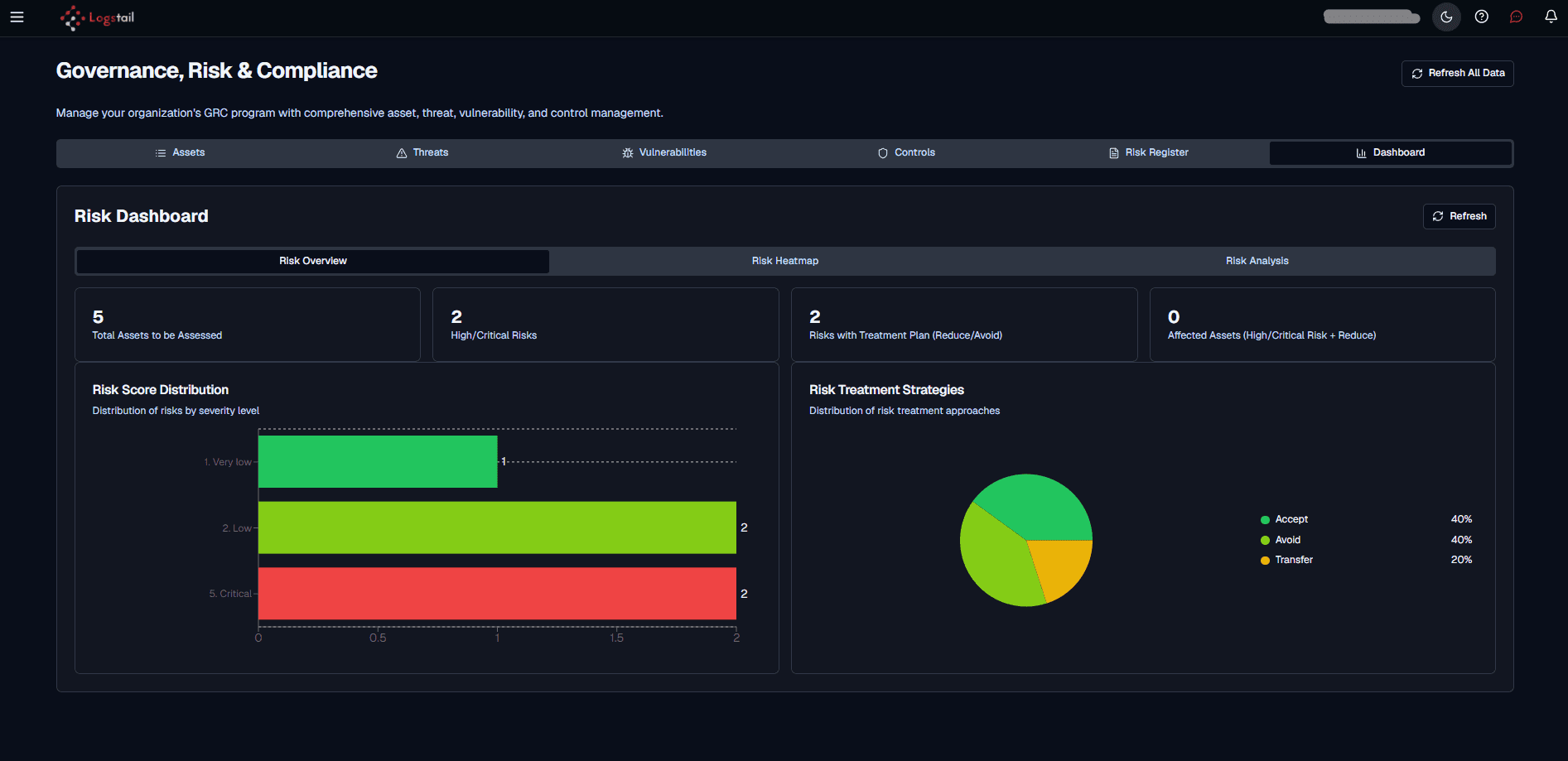
Task: Click the Risks with Treatment Plan card
Action: 964,325
